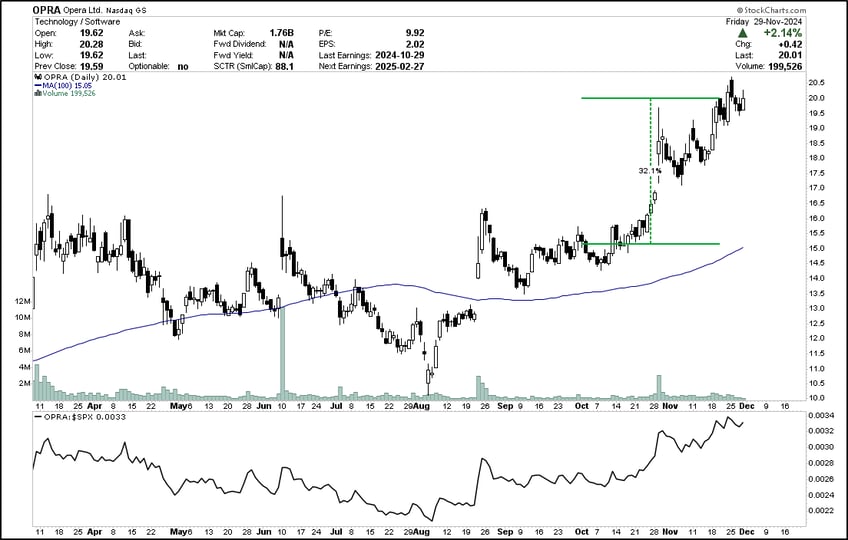Viewport: 848px width, 540px height.
Task: Click the 12M volume axis label
Action: [23, 301]
